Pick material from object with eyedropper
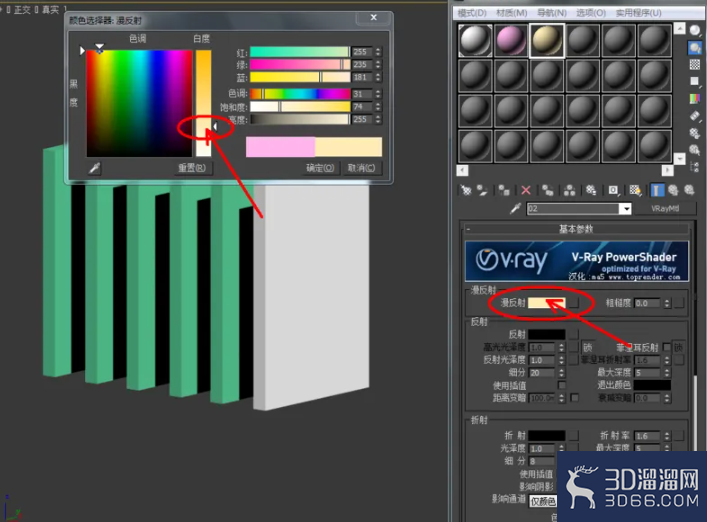The width and height of the screenshot is (707, 522). pyautogui.click(x=515, y=208)
